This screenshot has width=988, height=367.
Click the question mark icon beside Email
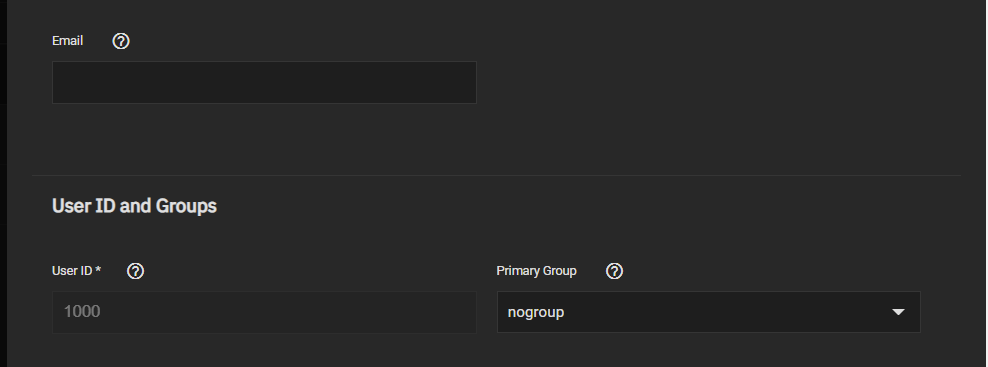[121, 41]
